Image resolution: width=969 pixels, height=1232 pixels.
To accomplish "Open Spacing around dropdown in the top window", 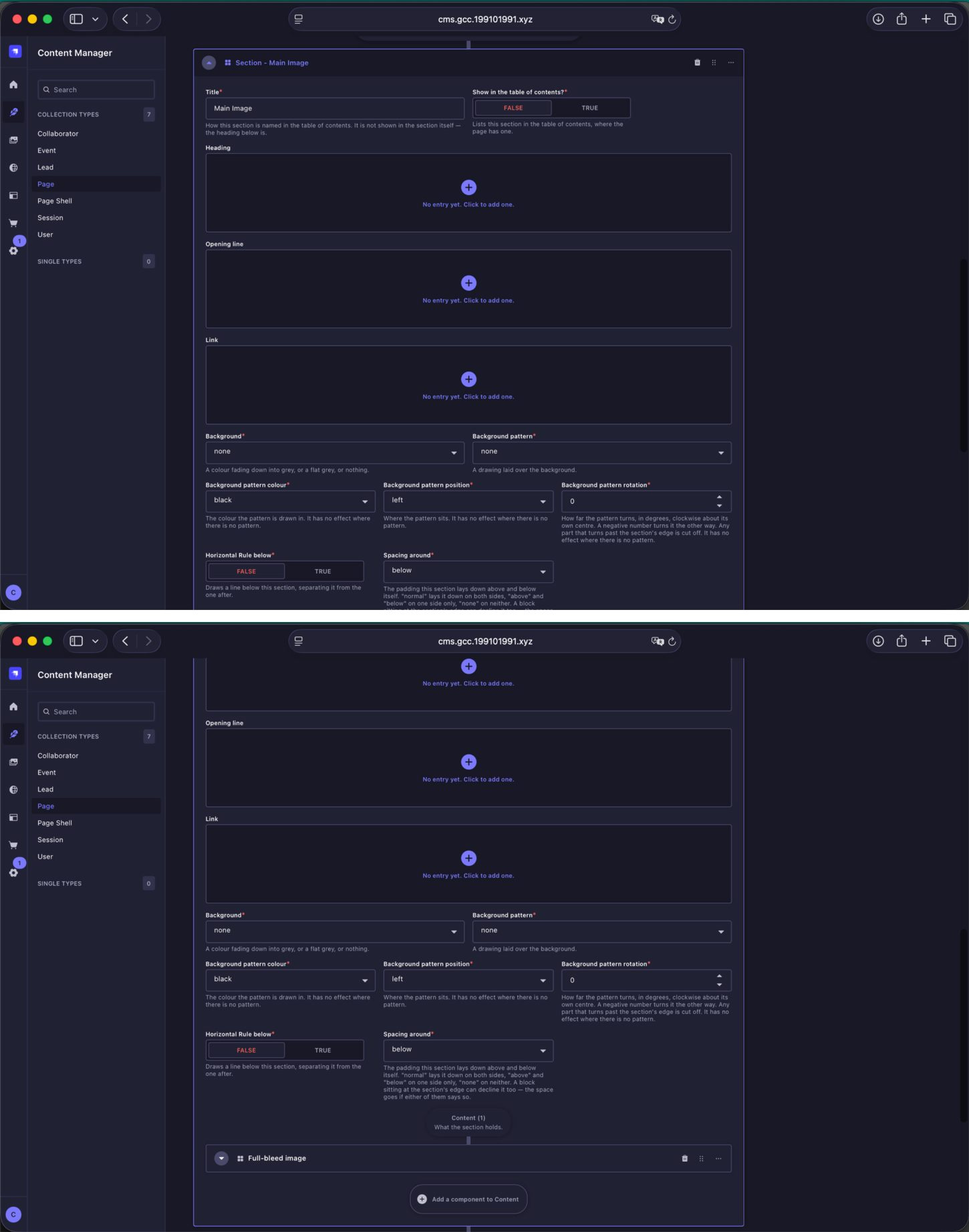I will 468,571.
